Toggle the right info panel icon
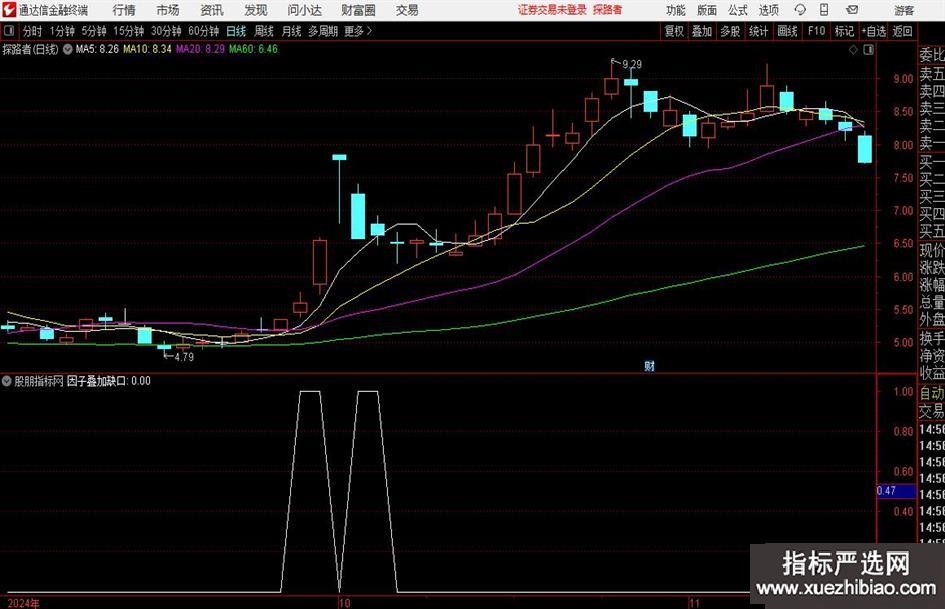The width and height of the screenshot is (945, 609). click(x=868, y=50)
